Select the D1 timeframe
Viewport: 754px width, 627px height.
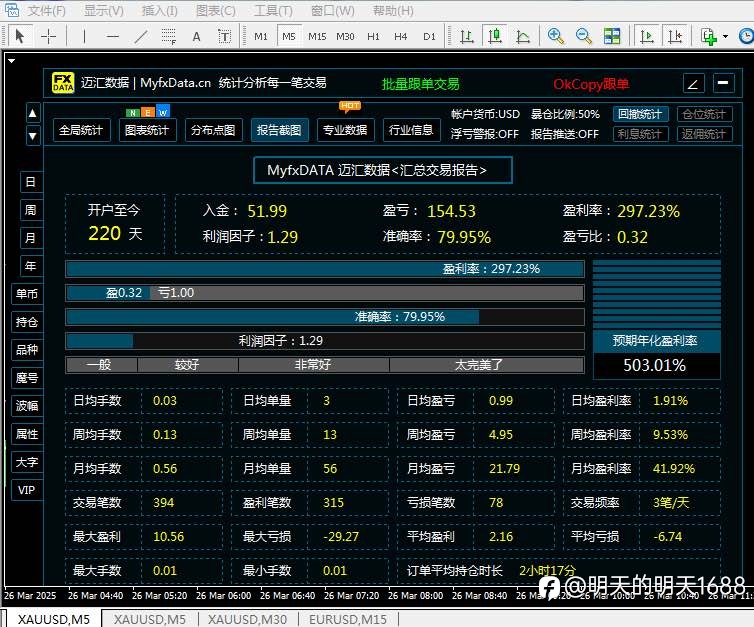(429, 37)
